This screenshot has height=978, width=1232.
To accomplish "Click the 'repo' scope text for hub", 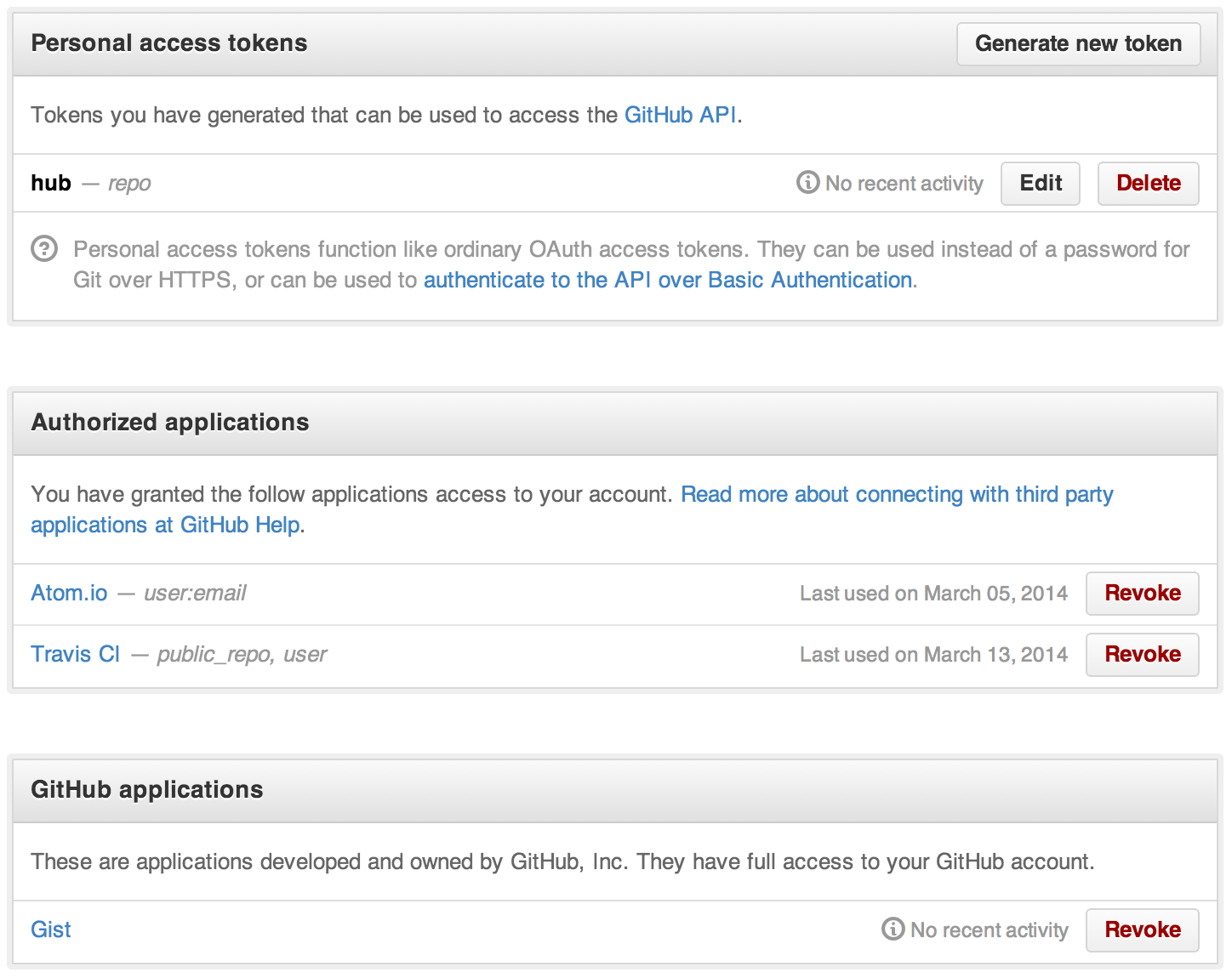I will click(x=129, y=185).
